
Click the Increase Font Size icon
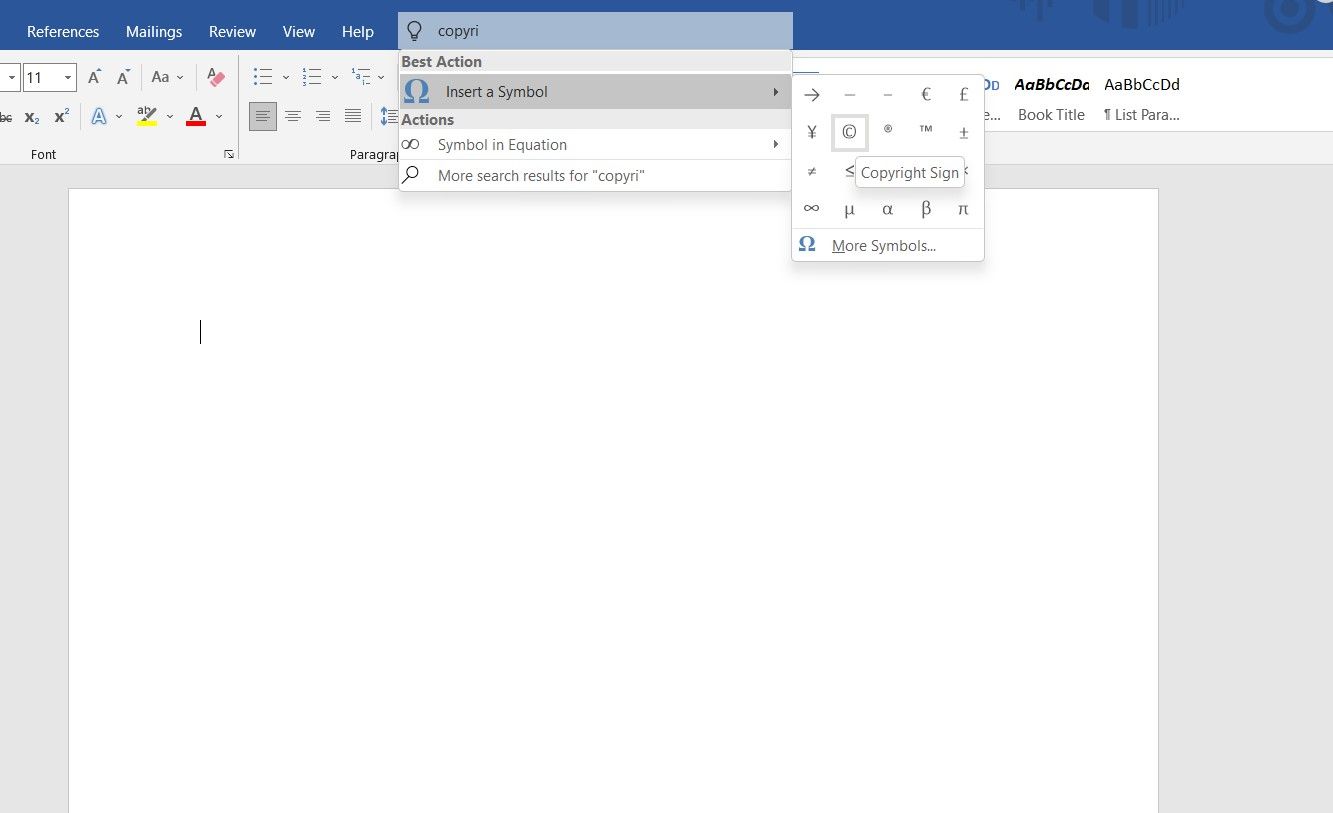(95, 77)
